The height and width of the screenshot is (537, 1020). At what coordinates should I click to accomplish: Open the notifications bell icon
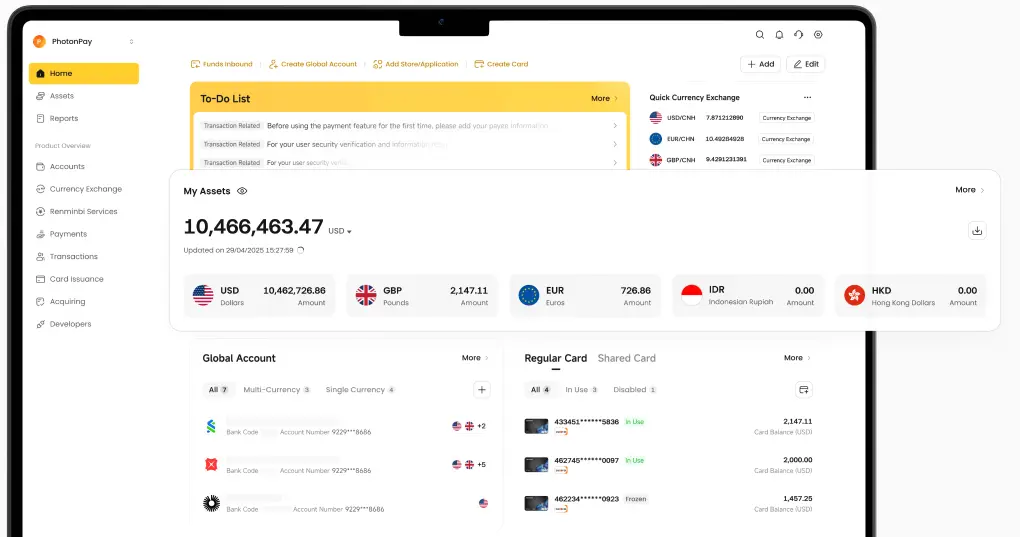tap(779, 34)
